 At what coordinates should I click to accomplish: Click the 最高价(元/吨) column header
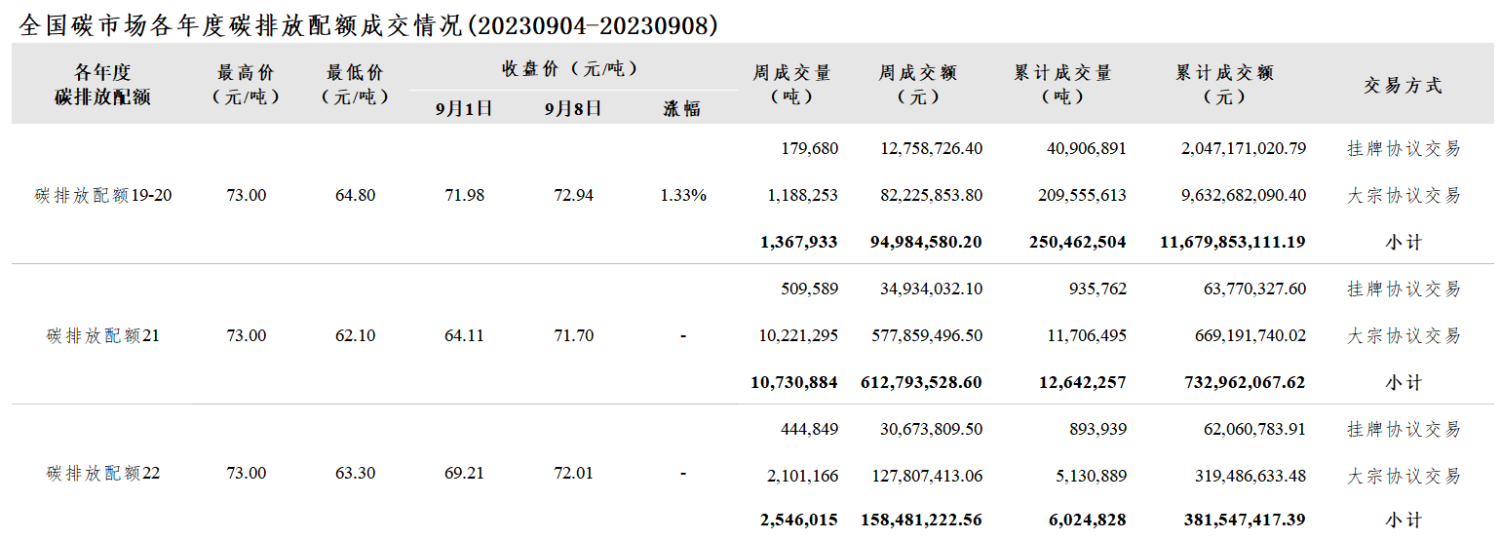coord(246,85)
